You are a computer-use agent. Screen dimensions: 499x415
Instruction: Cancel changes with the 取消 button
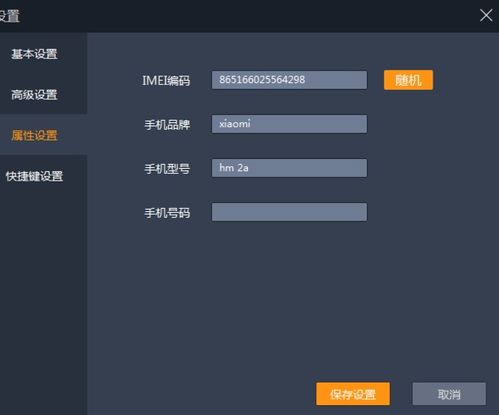tap(449, 394)
